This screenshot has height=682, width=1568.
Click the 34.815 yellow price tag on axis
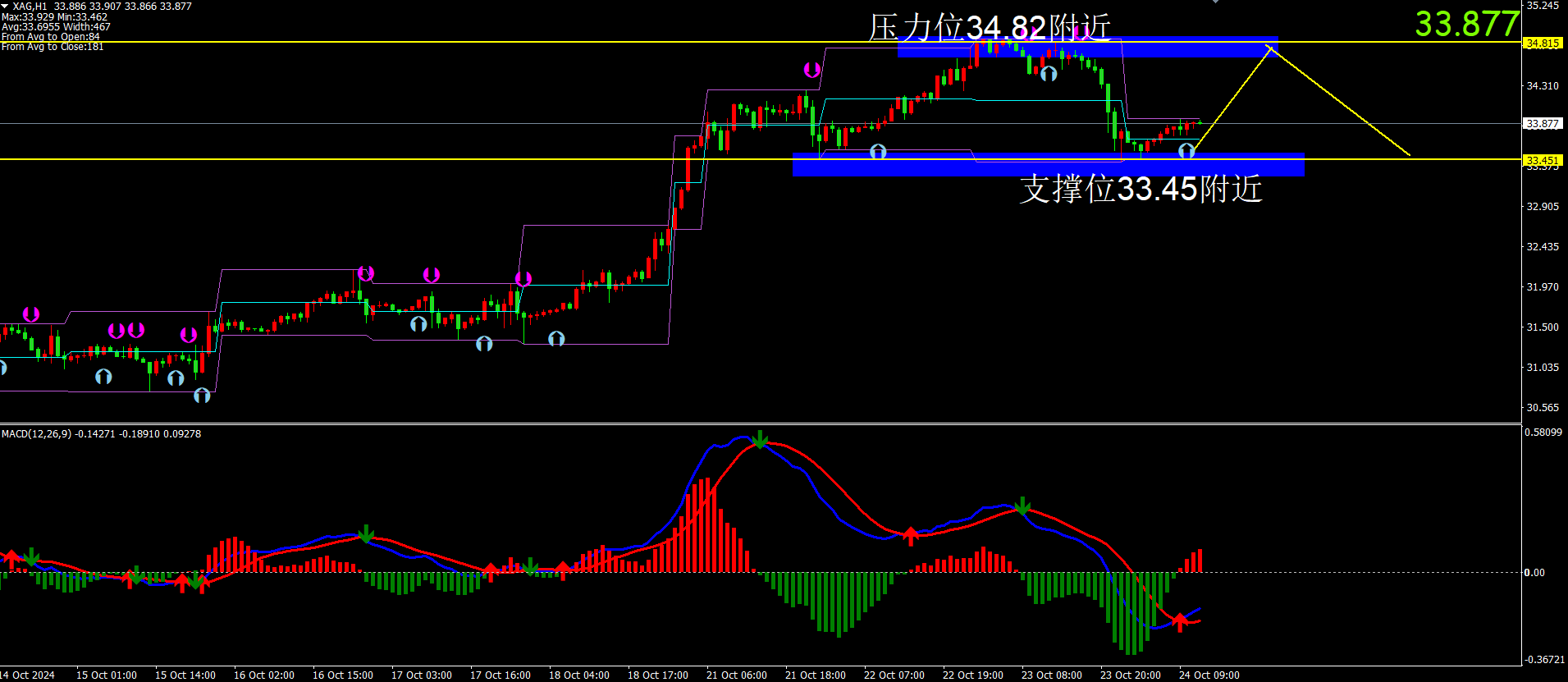click(1543, 43)
